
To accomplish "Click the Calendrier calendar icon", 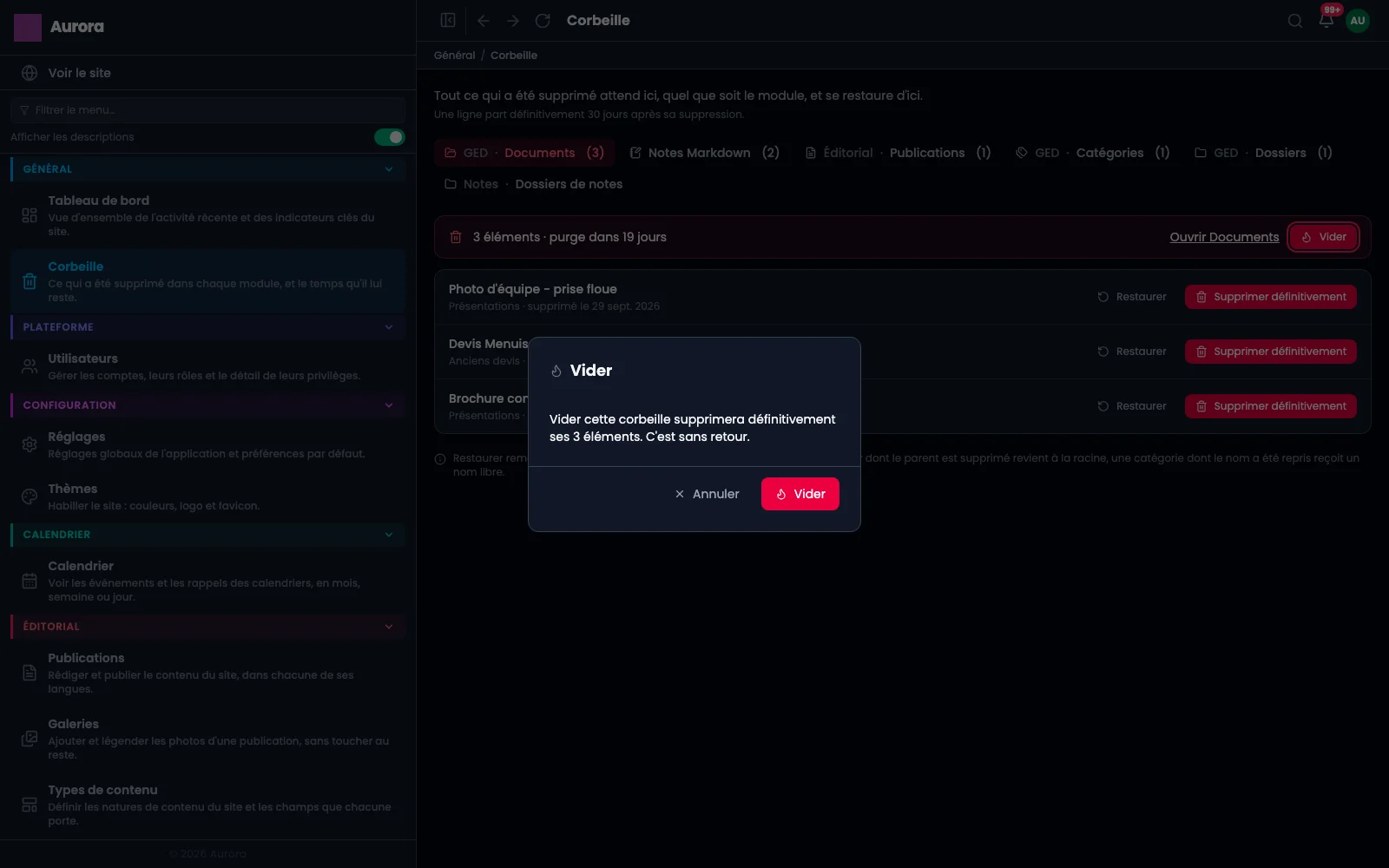I will click(30, 581).
